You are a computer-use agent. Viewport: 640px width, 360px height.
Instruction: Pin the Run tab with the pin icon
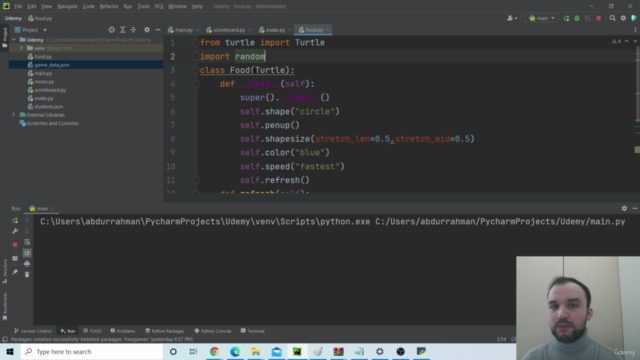[x=15, y=272]
